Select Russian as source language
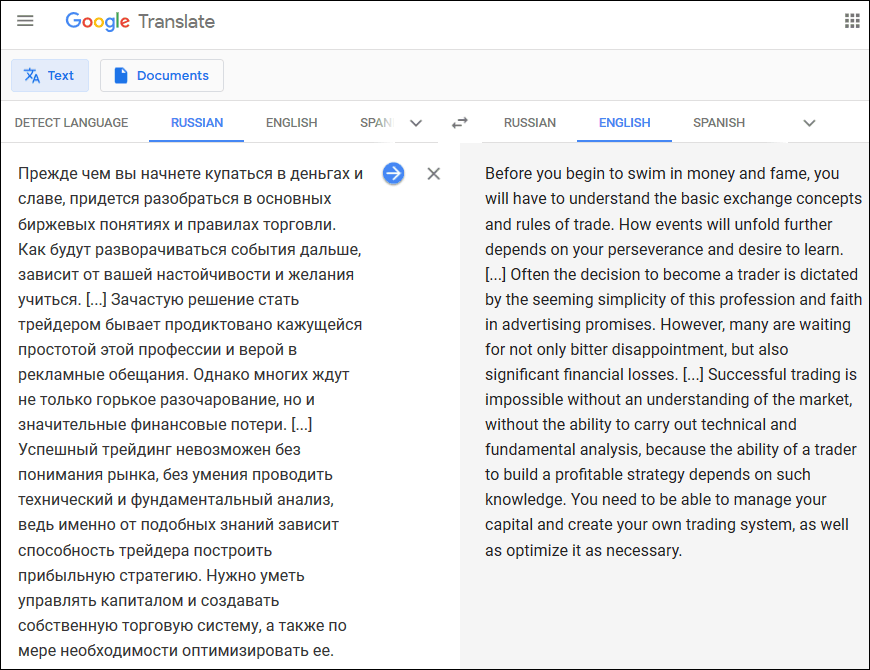 tap(196, 123)
